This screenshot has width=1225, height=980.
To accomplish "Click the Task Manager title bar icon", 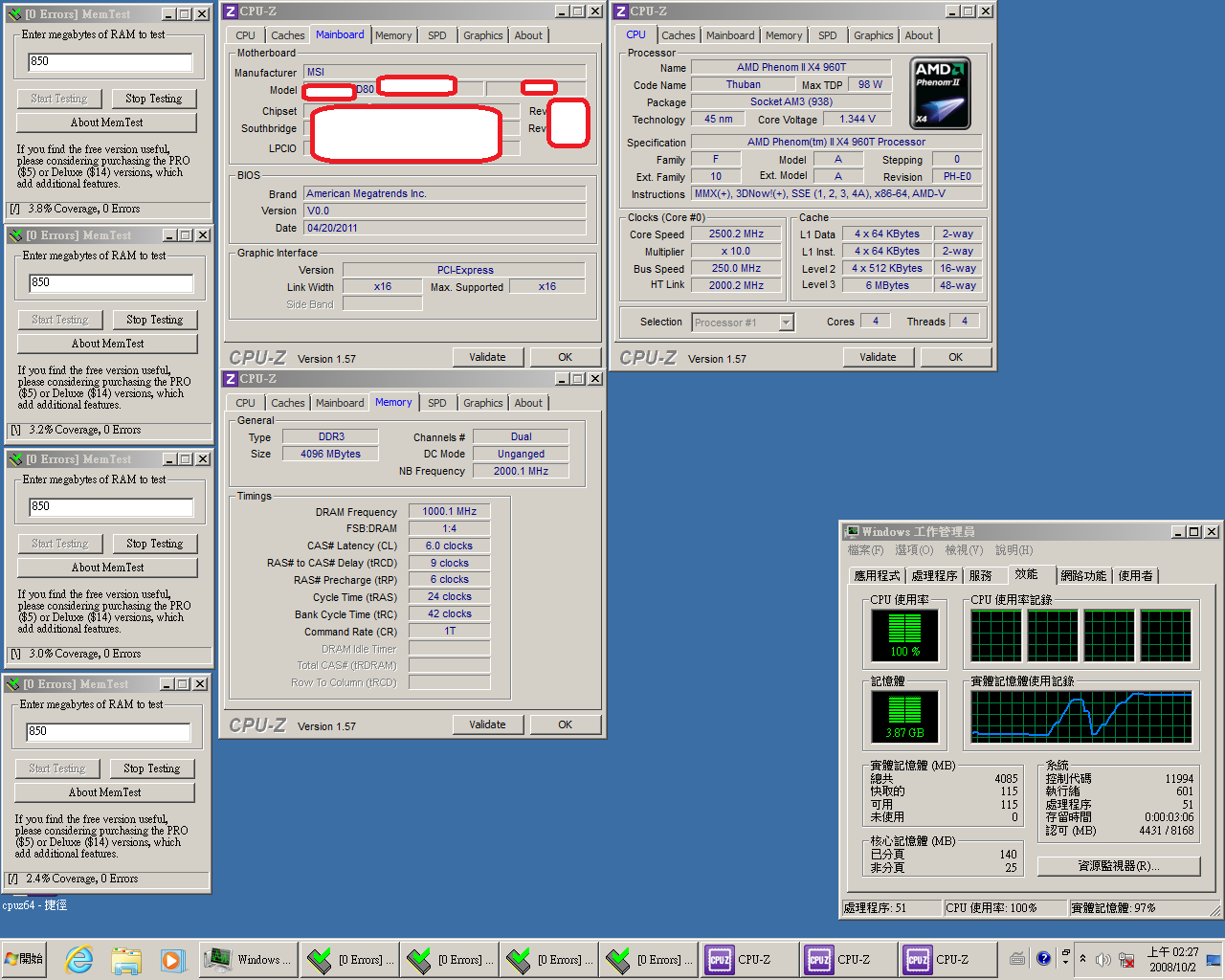I will (x=852, y=532).
